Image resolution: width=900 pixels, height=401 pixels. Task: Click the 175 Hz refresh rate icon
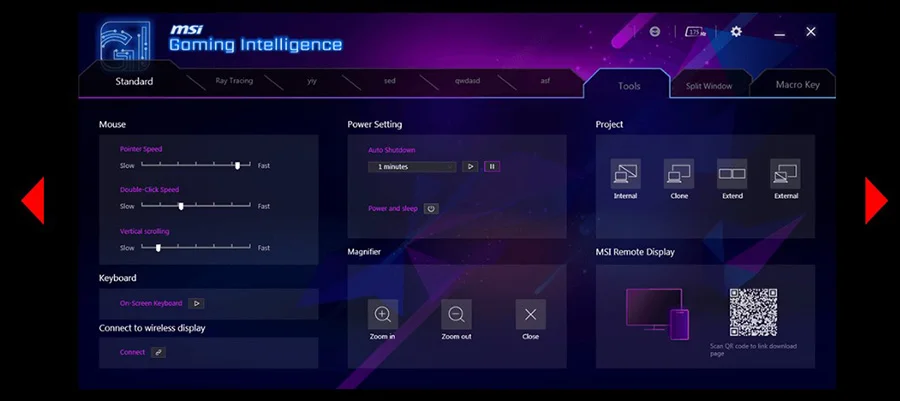click(696, 32)
